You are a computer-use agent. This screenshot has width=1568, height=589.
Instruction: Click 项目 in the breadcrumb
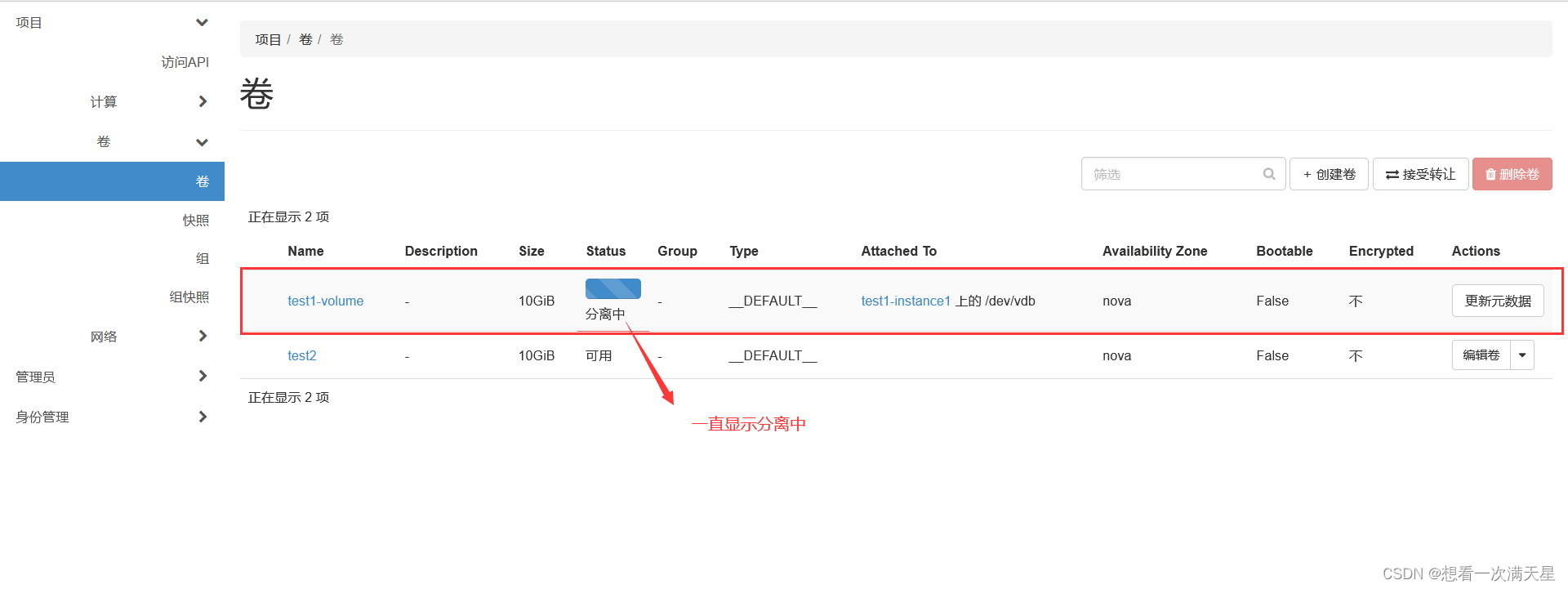pos(268,39)
